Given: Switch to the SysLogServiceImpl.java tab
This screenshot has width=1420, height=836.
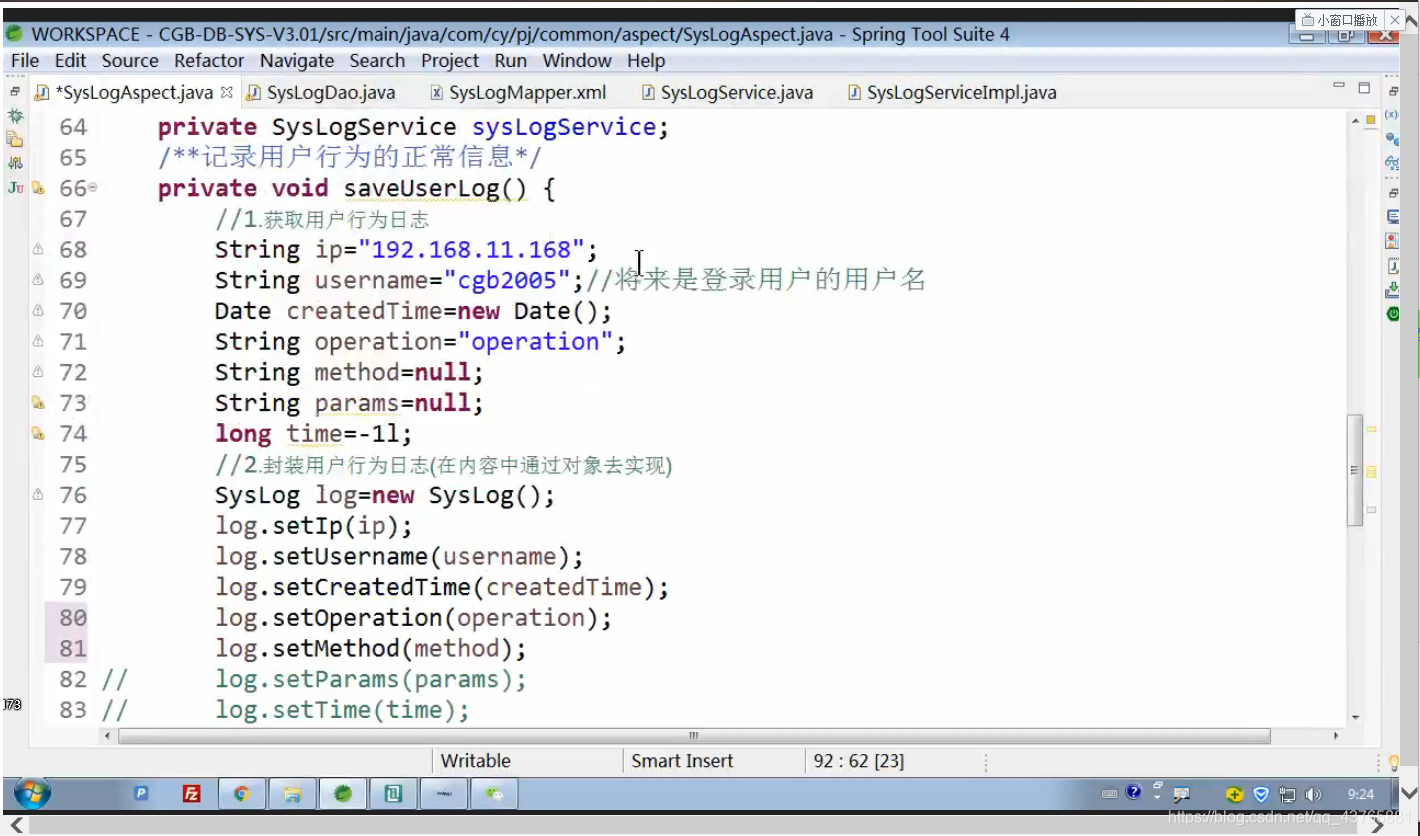Looking at the screenshot, I should click(952, 93).
